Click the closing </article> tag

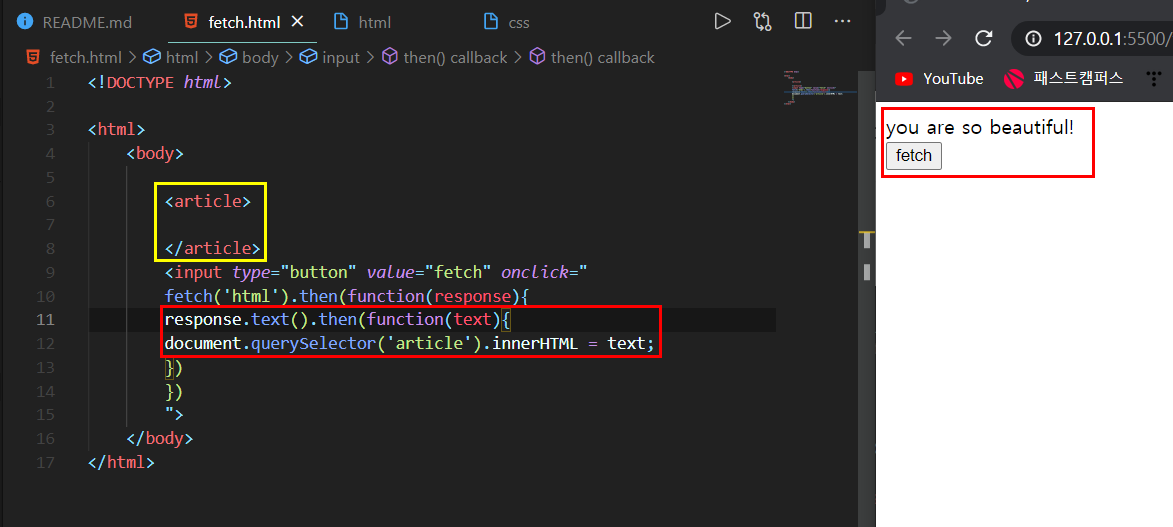click(x=212, y=249)
